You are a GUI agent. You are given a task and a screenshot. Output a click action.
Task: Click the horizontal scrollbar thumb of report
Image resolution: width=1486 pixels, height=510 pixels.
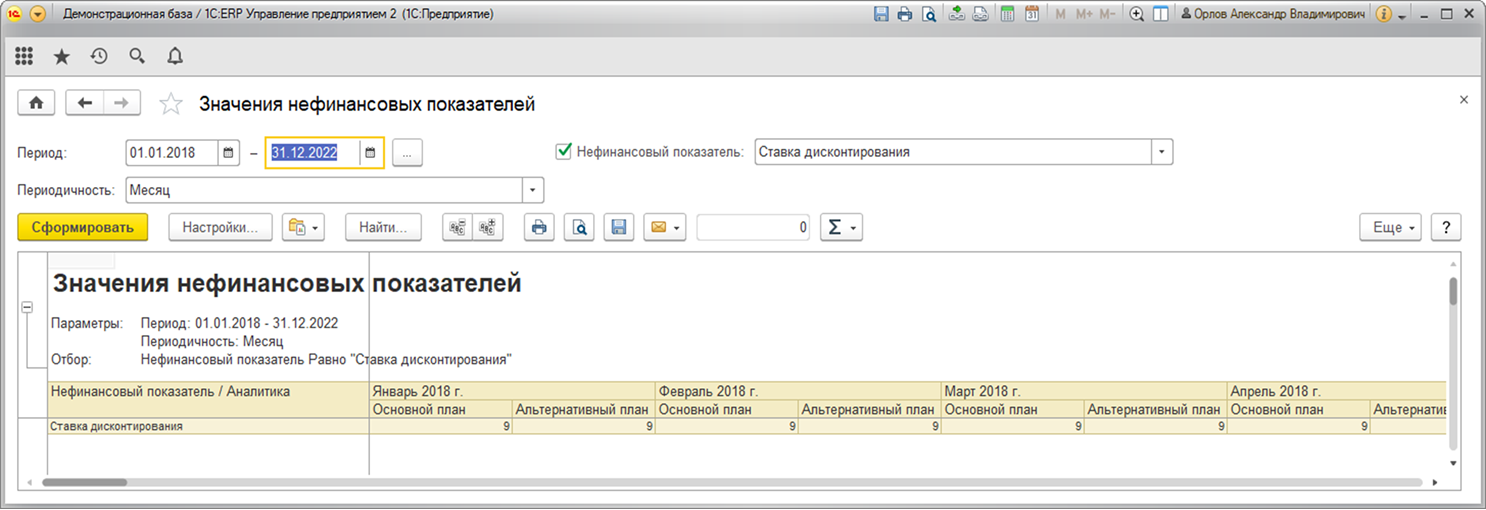(85, 482)
